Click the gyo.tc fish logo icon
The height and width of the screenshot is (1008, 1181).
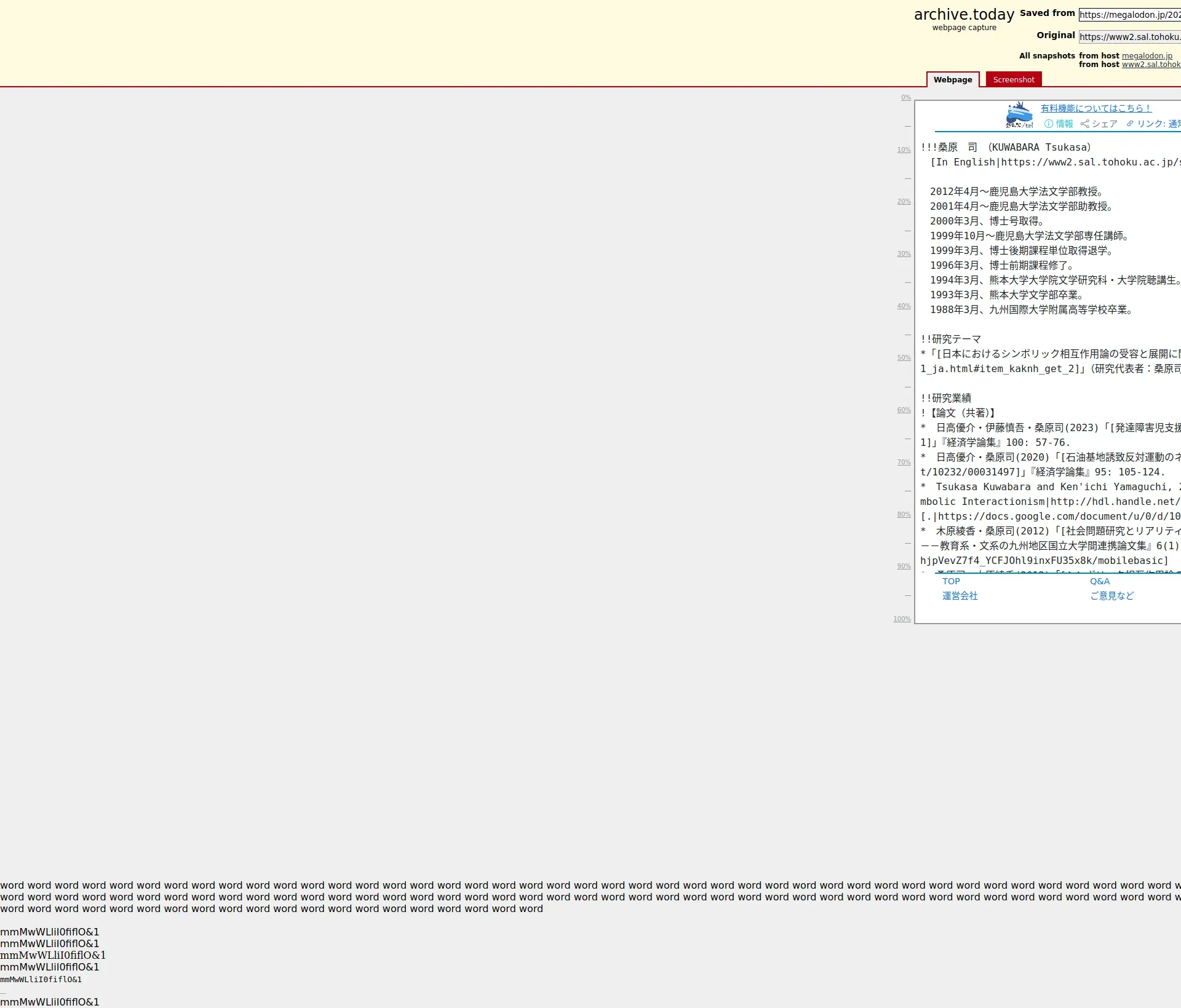[x=1019, y=115]
